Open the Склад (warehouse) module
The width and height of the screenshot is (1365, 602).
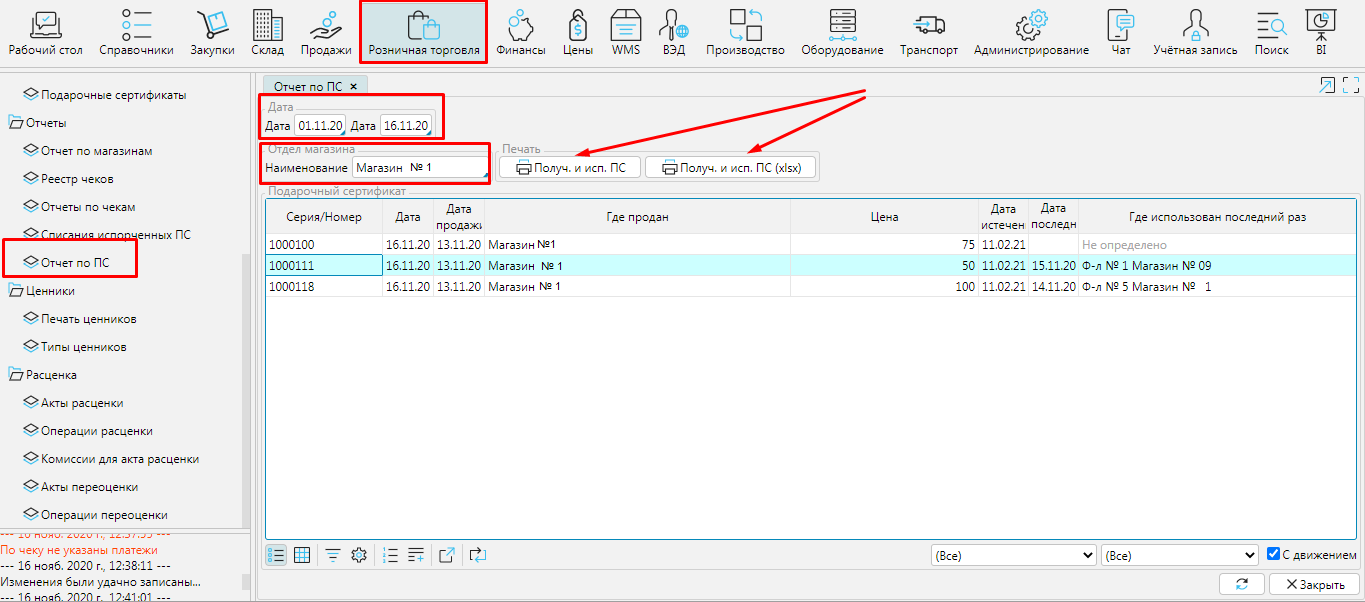click(x=267, y=32)
